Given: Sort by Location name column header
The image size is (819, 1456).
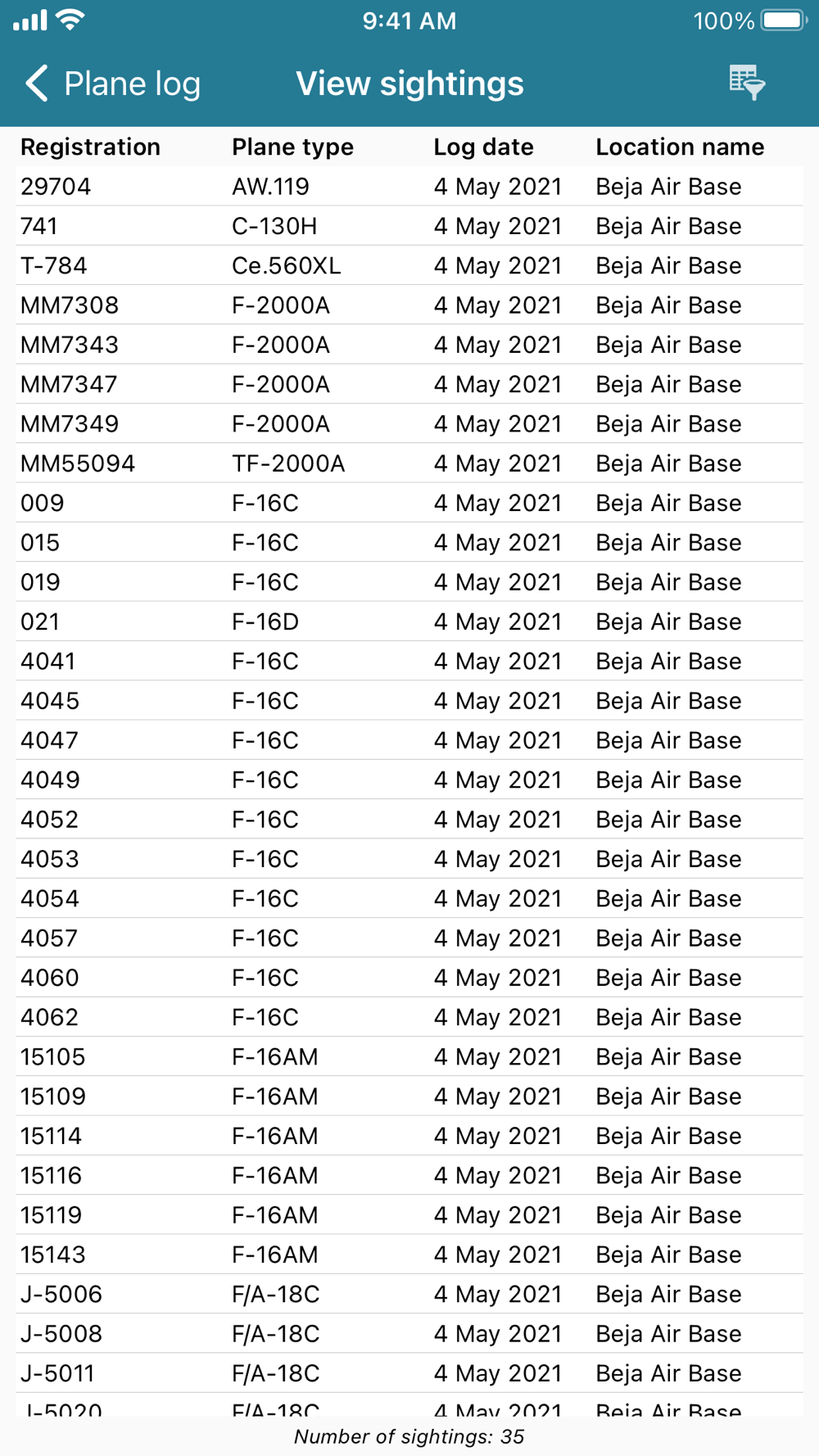Looking at the screenshot, I should pos(680,147).
